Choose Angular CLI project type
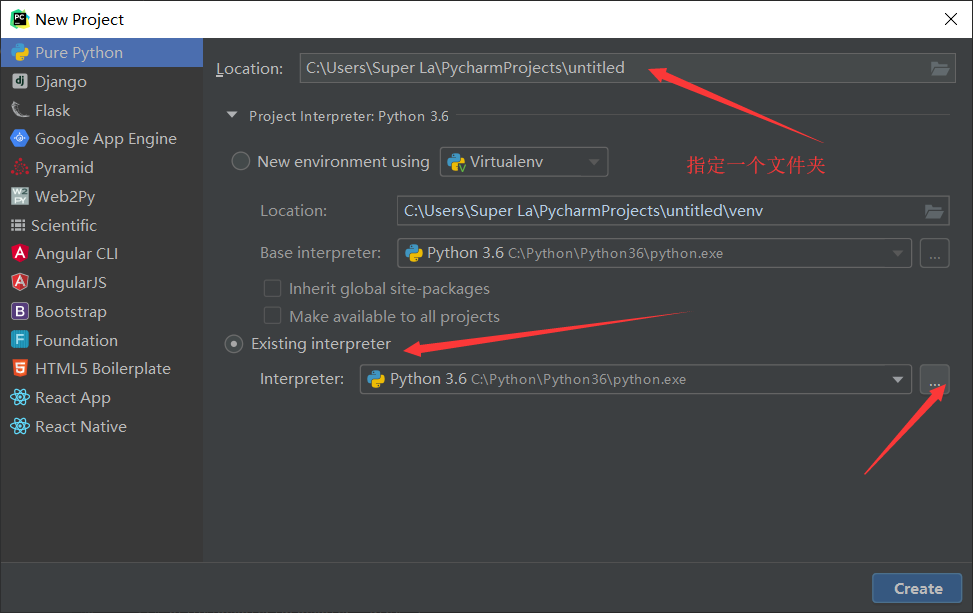973x613 pixels. pyautogui.click(x=102, y=253)
